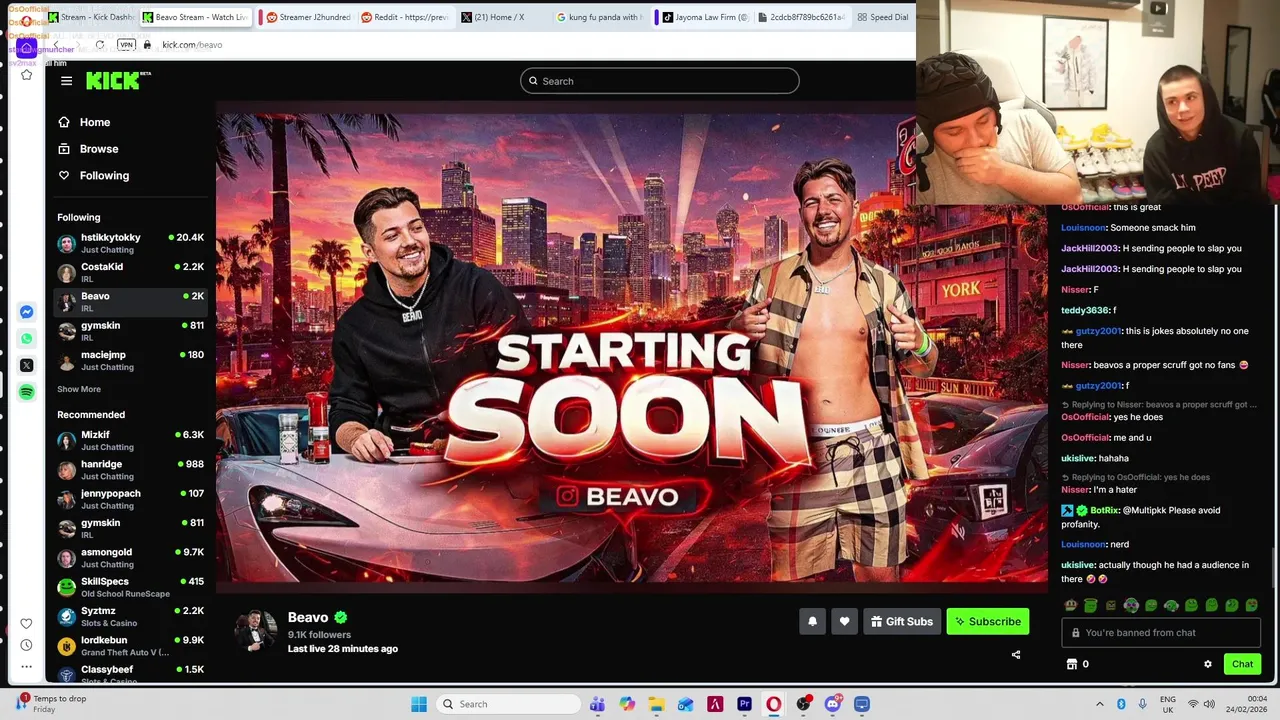
Task: Switch to Streamer J2hundred Reddit tab
Action: click(x=308, y=17)
